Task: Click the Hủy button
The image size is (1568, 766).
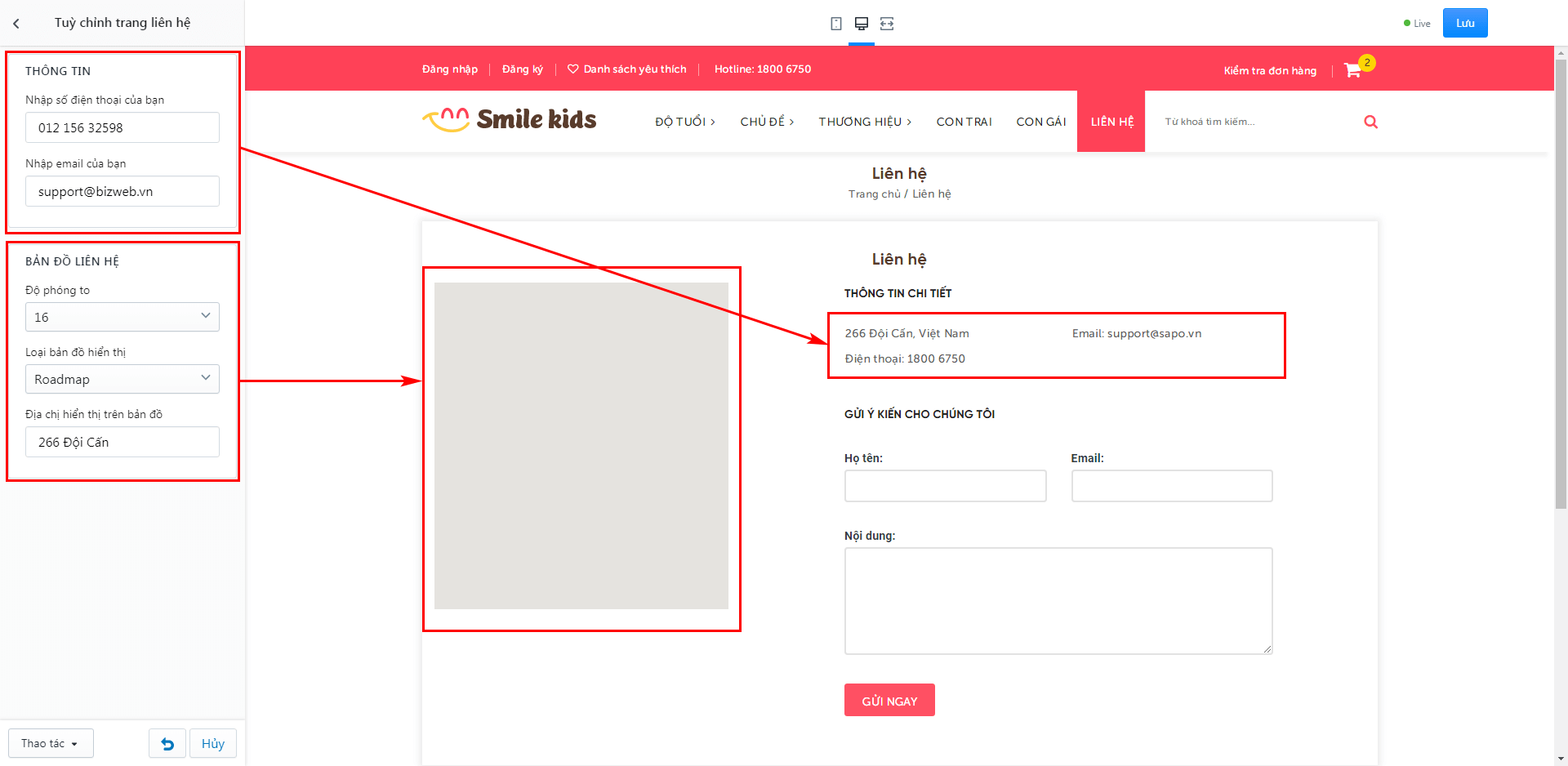Action: (x=213, y=744)
